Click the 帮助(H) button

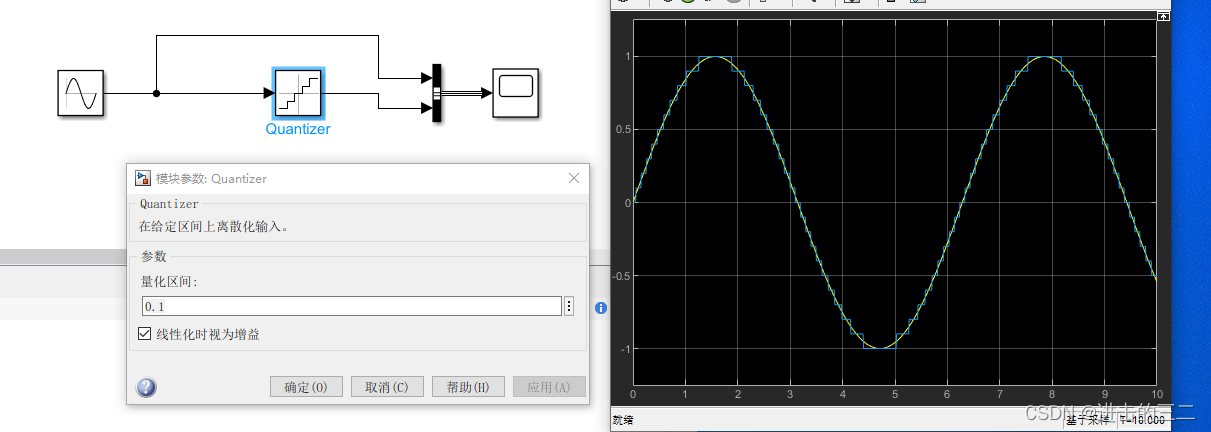tap(468, 387)
